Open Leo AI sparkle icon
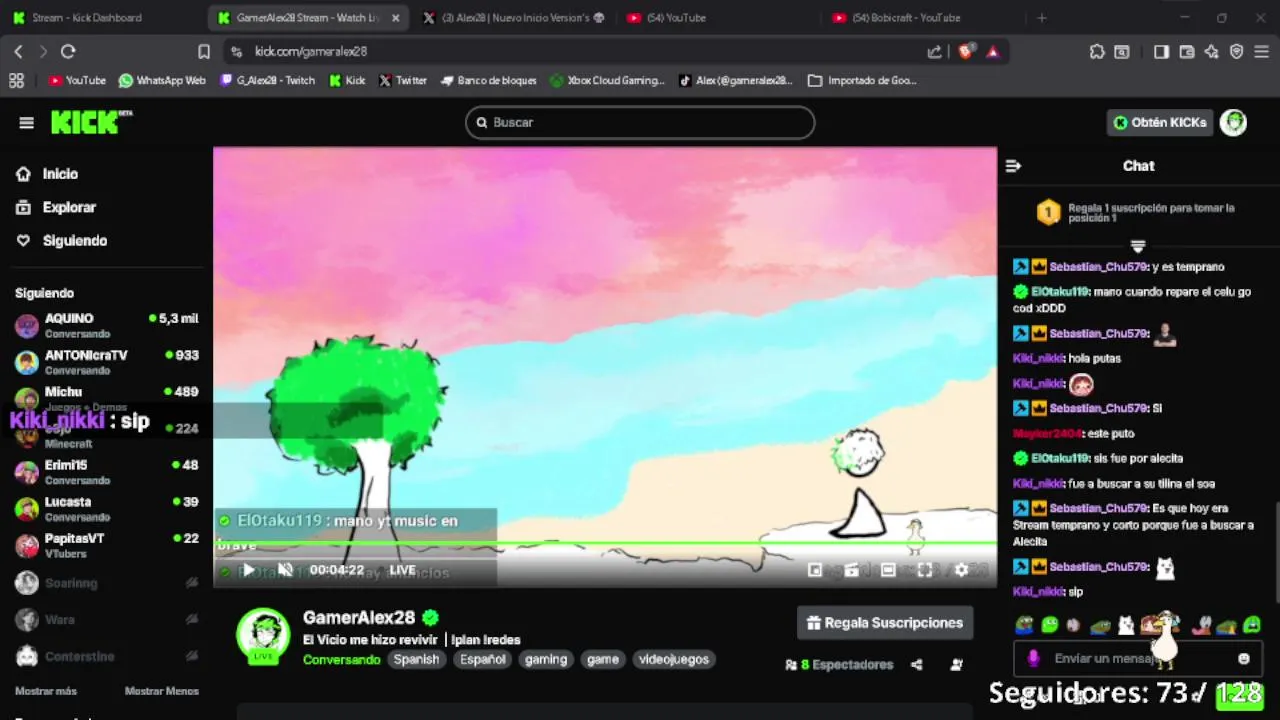1280x720 pixels. click(1212, 51)
